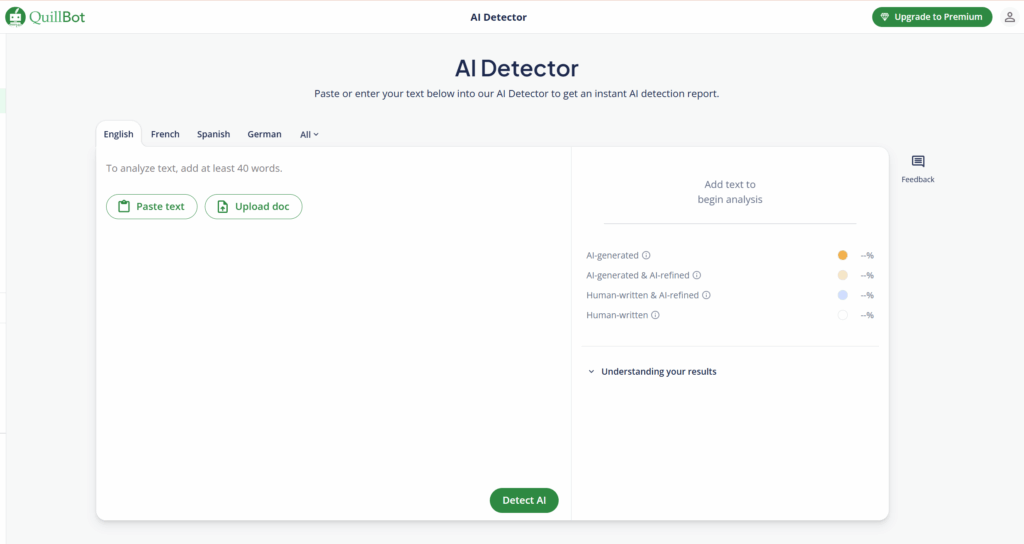Click the QuillBot logo icon
The image size is (1024, 544).
[x=15, y=17]
